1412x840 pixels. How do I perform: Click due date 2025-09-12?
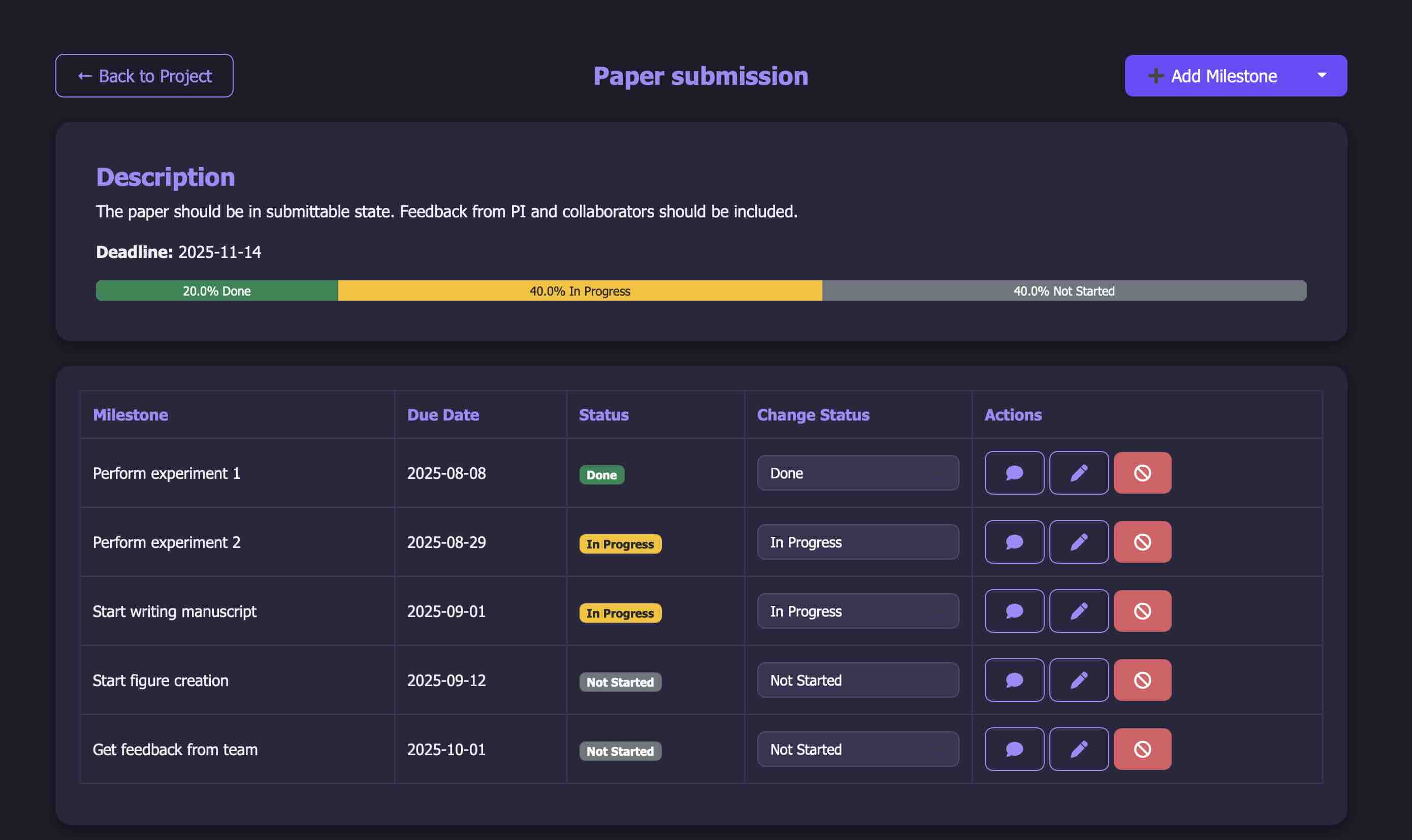pos(446,681)
